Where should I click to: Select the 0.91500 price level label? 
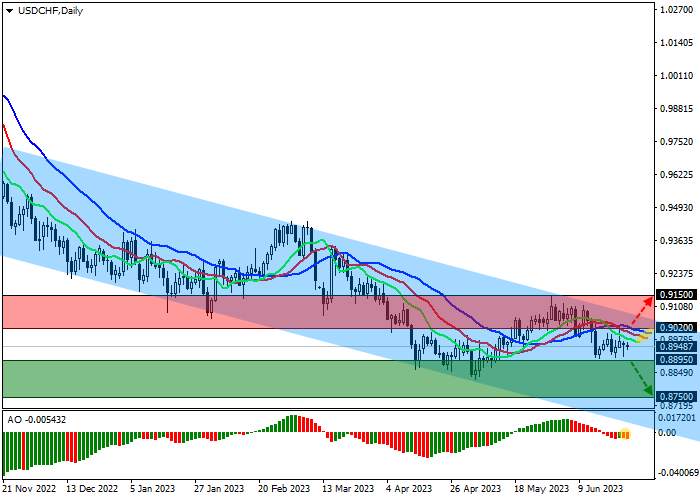point(677,295)
